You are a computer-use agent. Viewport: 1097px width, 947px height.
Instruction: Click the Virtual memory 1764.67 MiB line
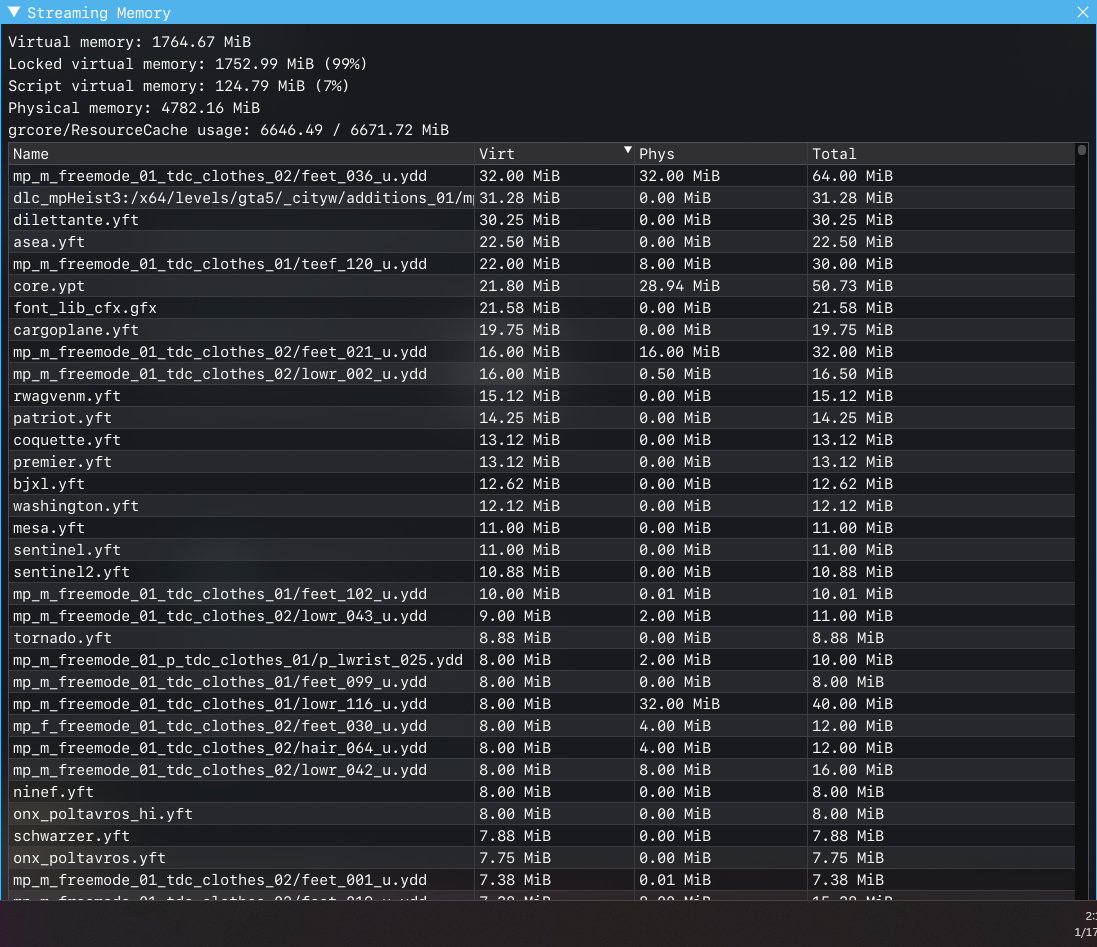129,42
